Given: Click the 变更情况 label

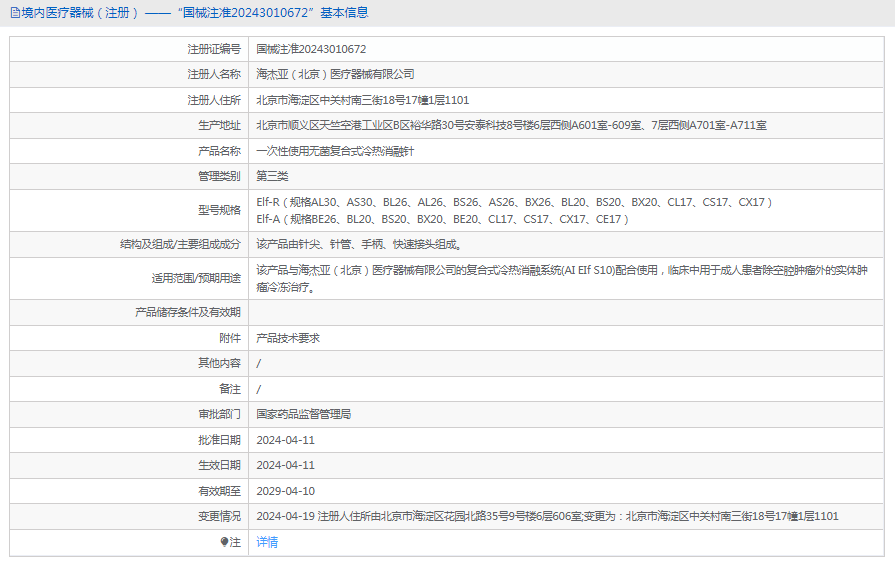Looking at the screenshot, I should coord(219,516).
